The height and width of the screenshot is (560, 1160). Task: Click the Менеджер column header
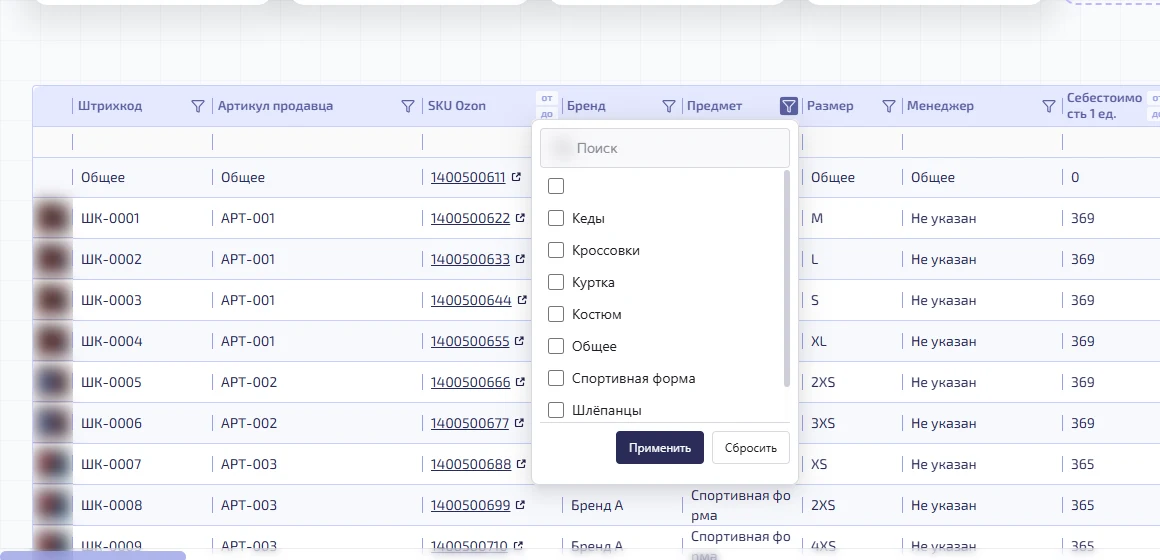(x=941, y=106)
